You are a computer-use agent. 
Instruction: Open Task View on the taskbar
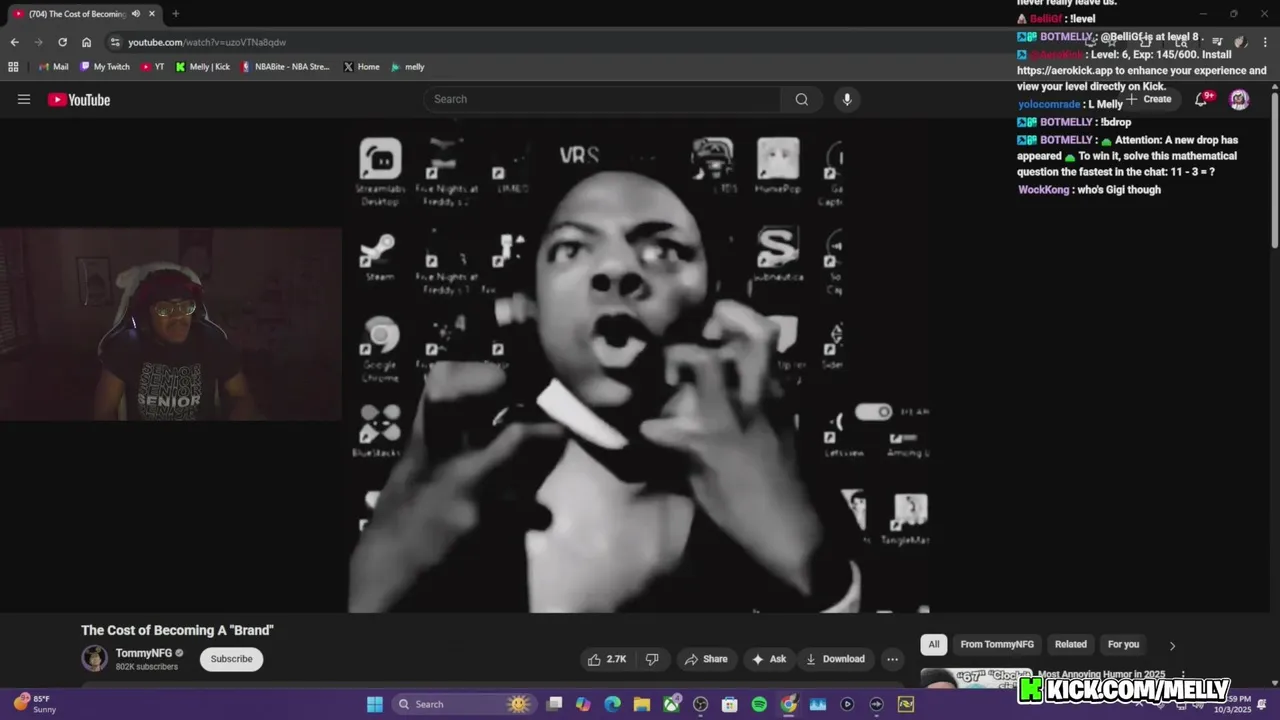pyautogui.click(x=555, y=704)
